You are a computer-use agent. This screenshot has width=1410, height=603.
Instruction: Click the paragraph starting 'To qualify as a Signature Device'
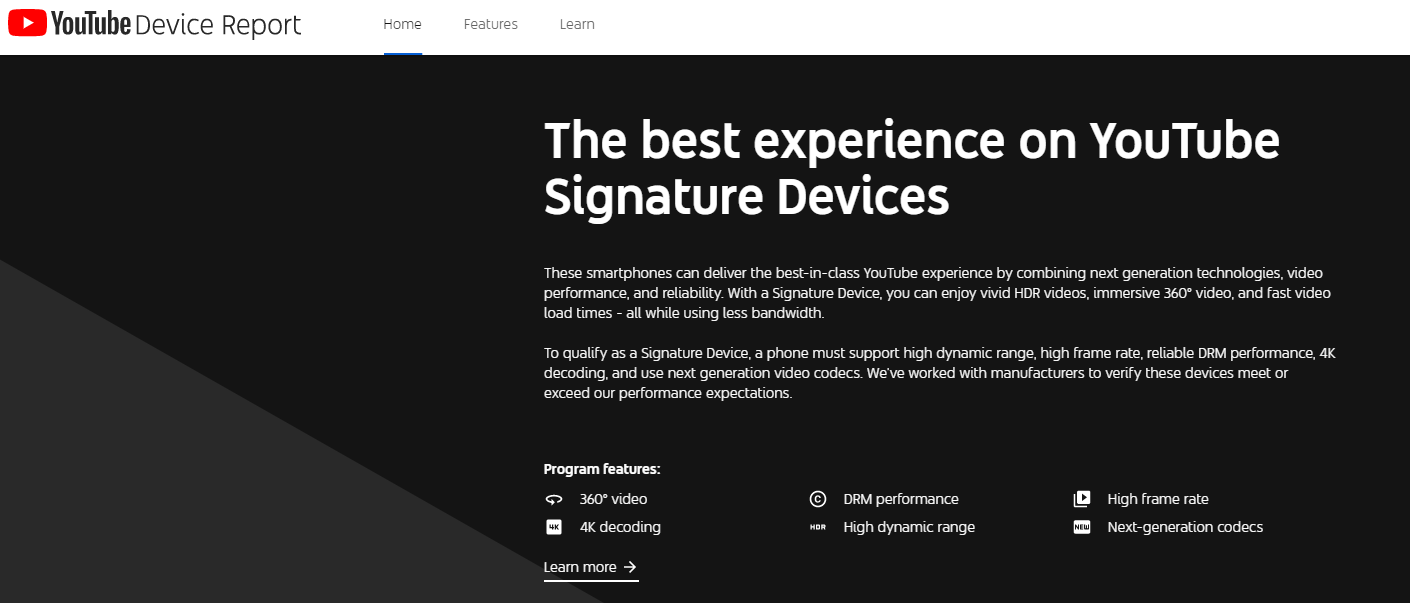click(939, 373)
